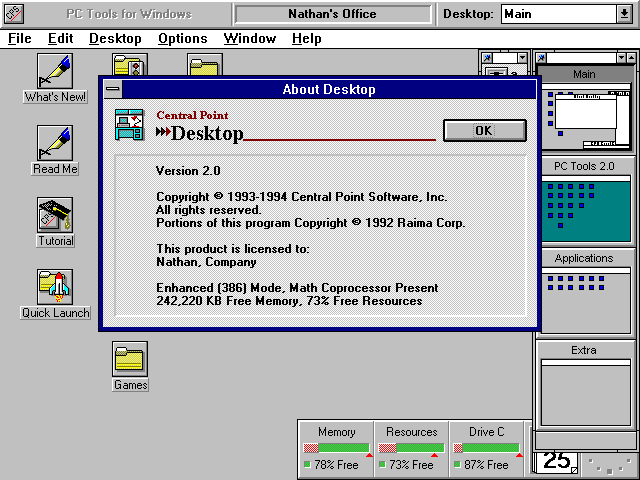Click the 'All rights reserved.' line
Image resolution: width=640 pixels, height=480 pixels.
pyautogui.click(x=209, y=210)
